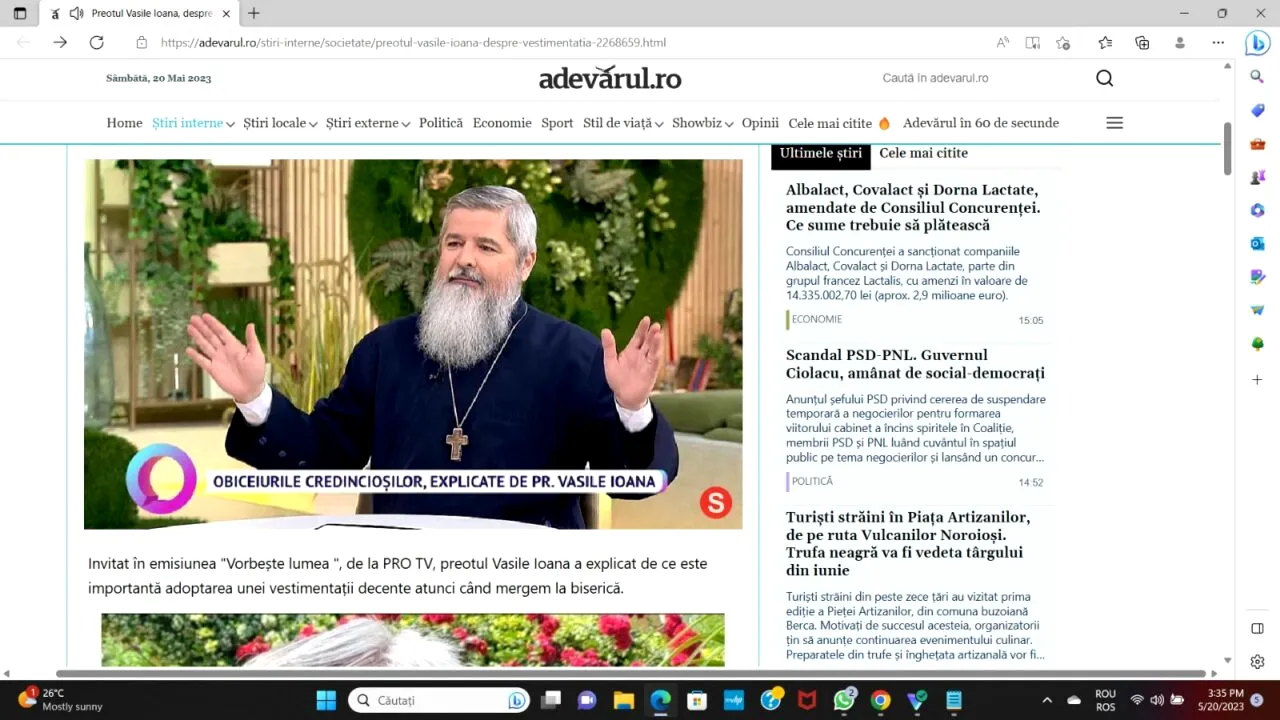Select the Ultimele știri tab
1280x720 pixels.
point(820,153)
